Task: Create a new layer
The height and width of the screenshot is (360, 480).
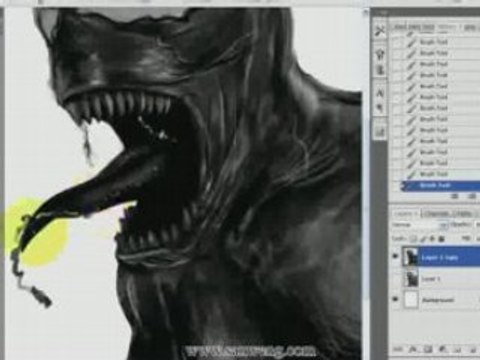Action: [x=473, y=349]
